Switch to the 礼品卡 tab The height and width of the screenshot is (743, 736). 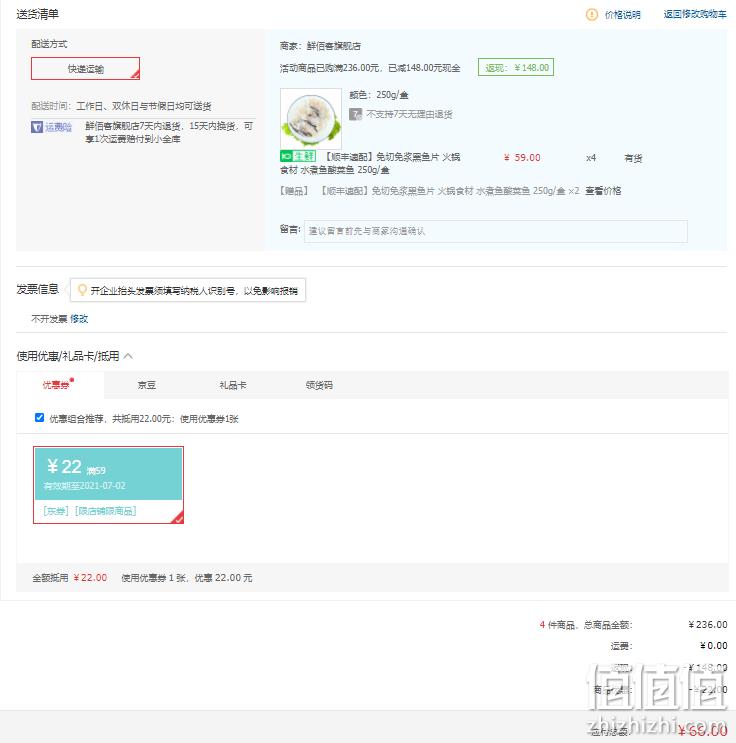click(x=233, y=385)
